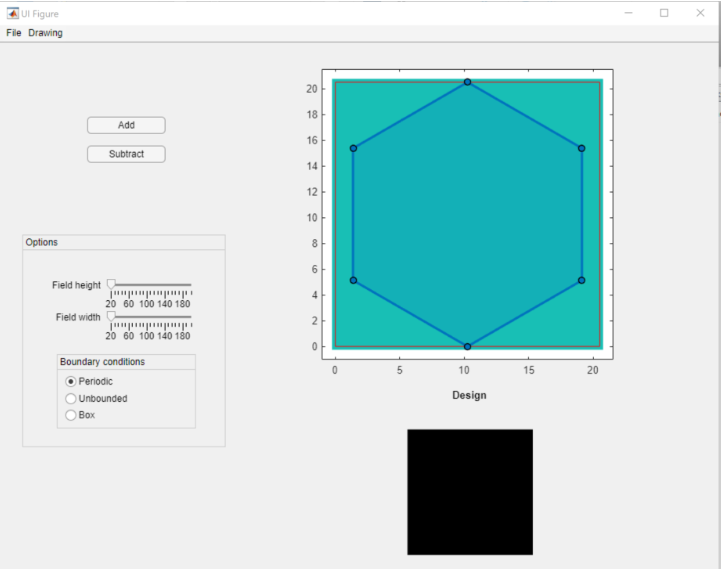Image resolution: width=721 pixels, height=570 pixels.
Task: Set Field height slider to 100
Action: [x=147, y=285]
